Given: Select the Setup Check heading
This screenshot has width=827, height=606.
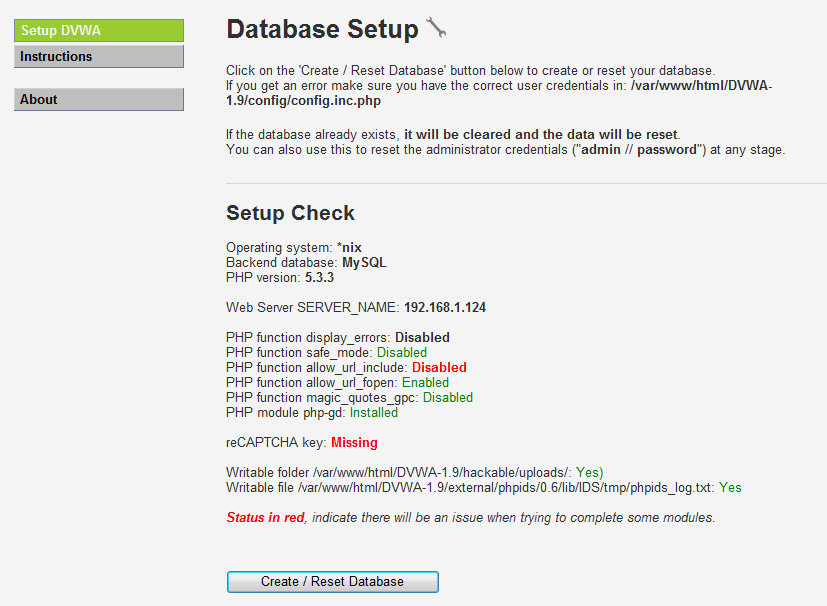Looking at the screenshot, I should coord(290,213).
